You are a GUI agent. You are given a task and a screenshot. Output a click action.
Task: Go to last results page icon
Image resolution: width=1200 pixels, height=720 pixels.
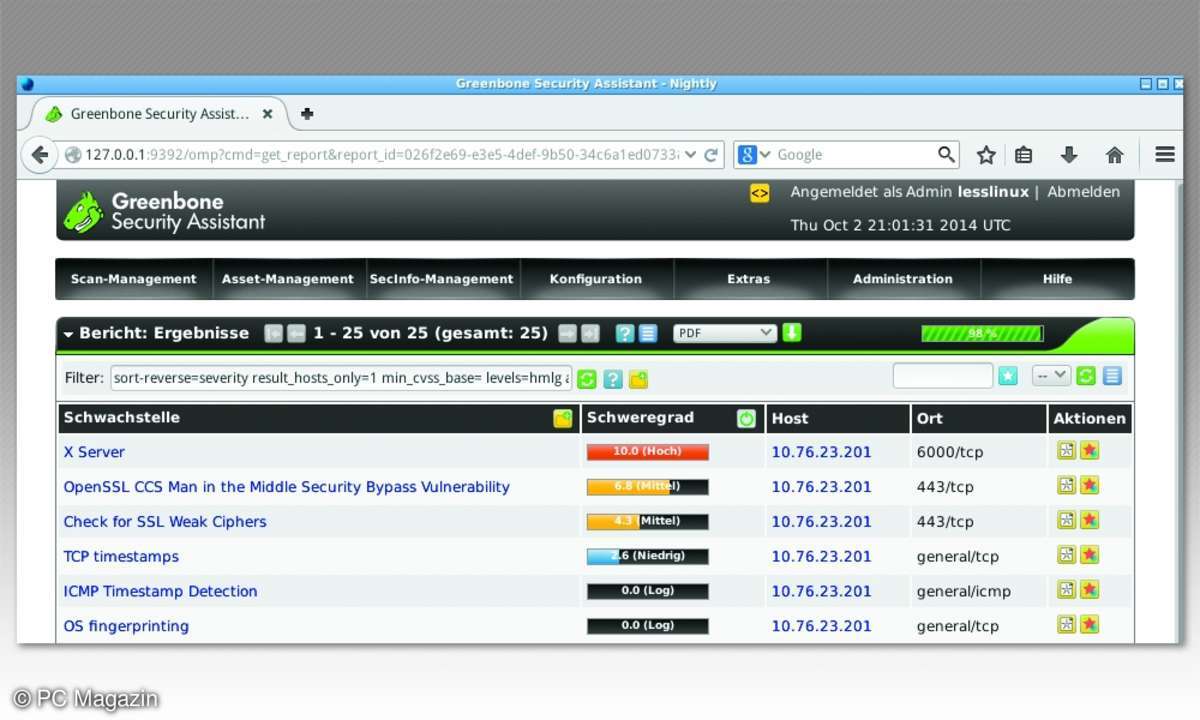[x=591, y=333]
